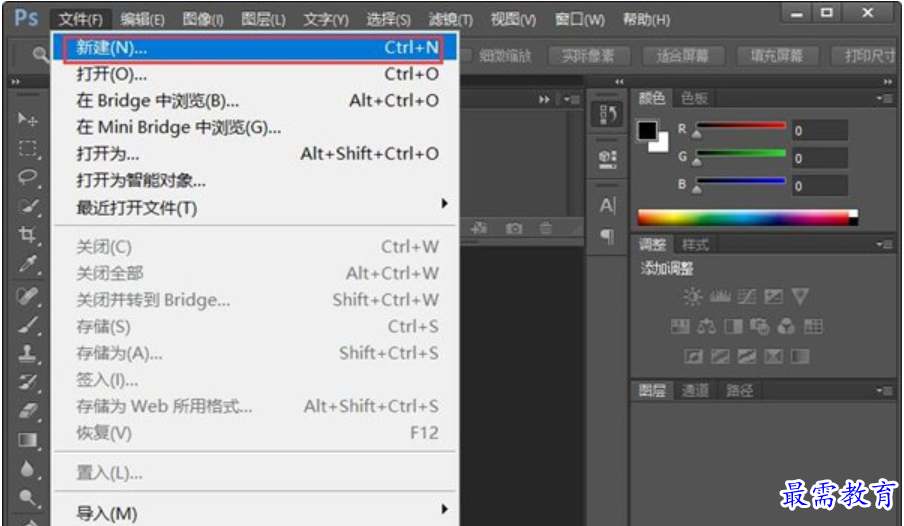Choose 在 Bridge 中浏览(B)...

click(x=254, y=101)
